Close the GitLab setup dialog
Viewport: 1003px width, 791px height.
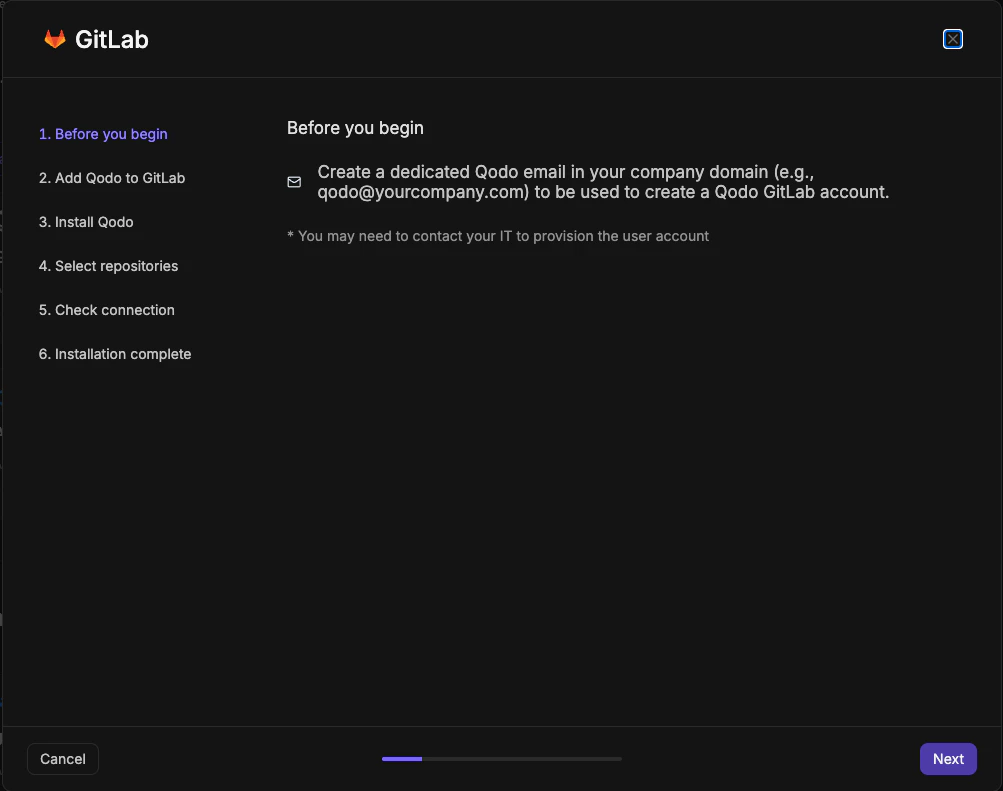(952, 39)
